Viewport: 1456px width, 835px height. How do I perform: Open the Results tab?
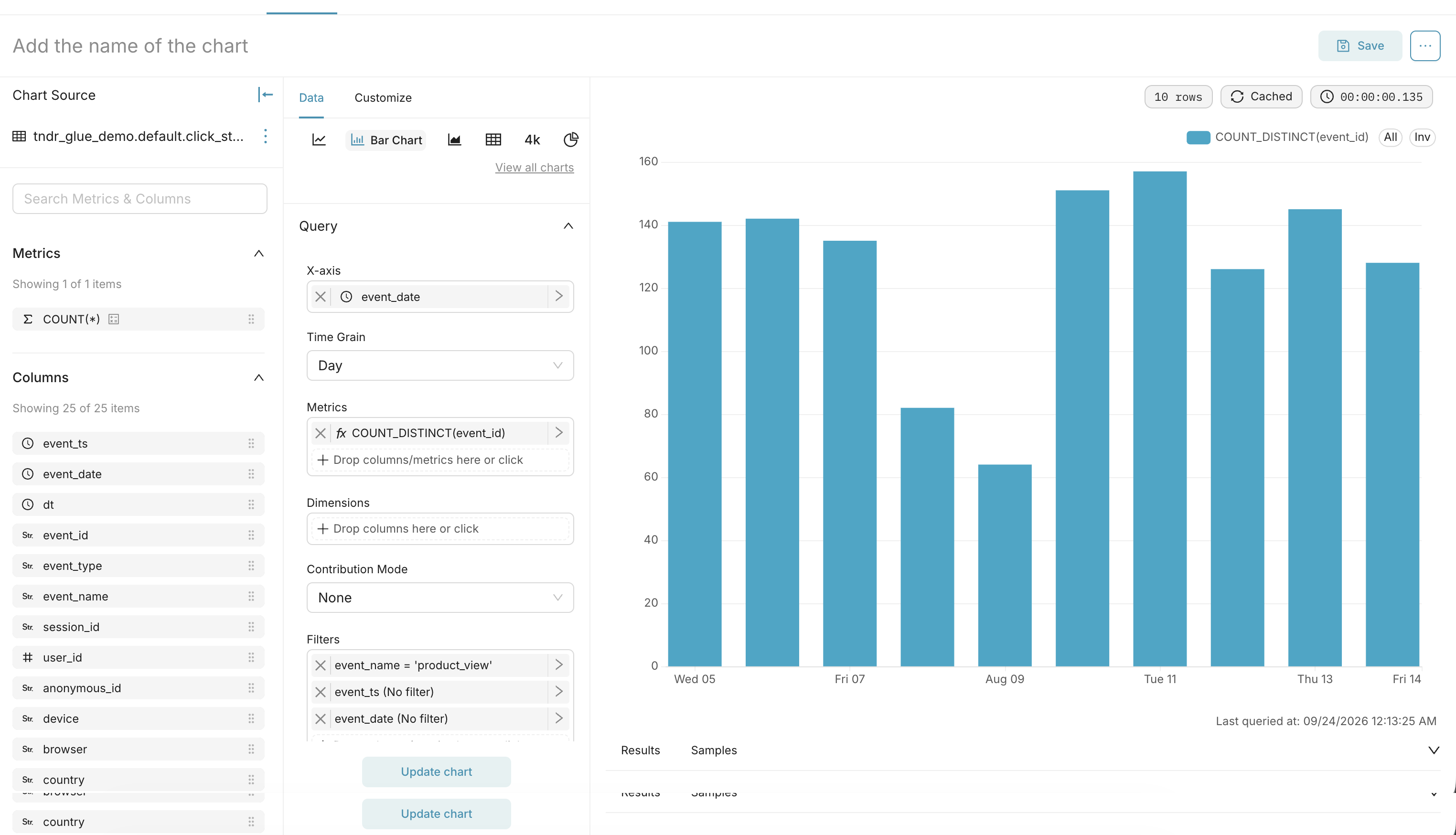(641, 750)
